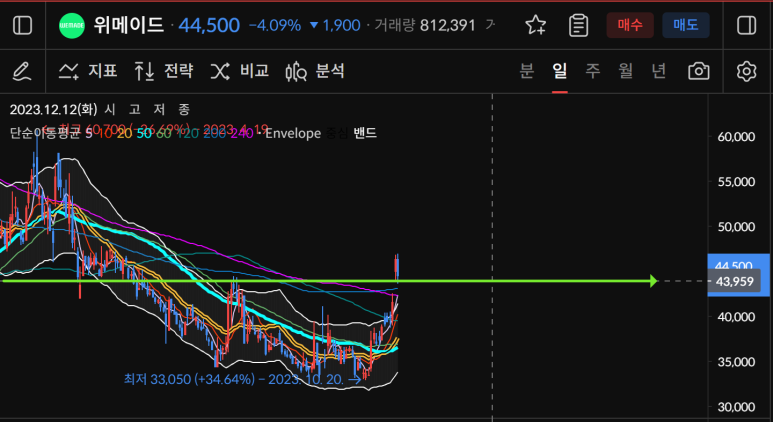Open the 분석 analysis menu
This screenshot has width=773, height=422.
[x=315, y=71]
